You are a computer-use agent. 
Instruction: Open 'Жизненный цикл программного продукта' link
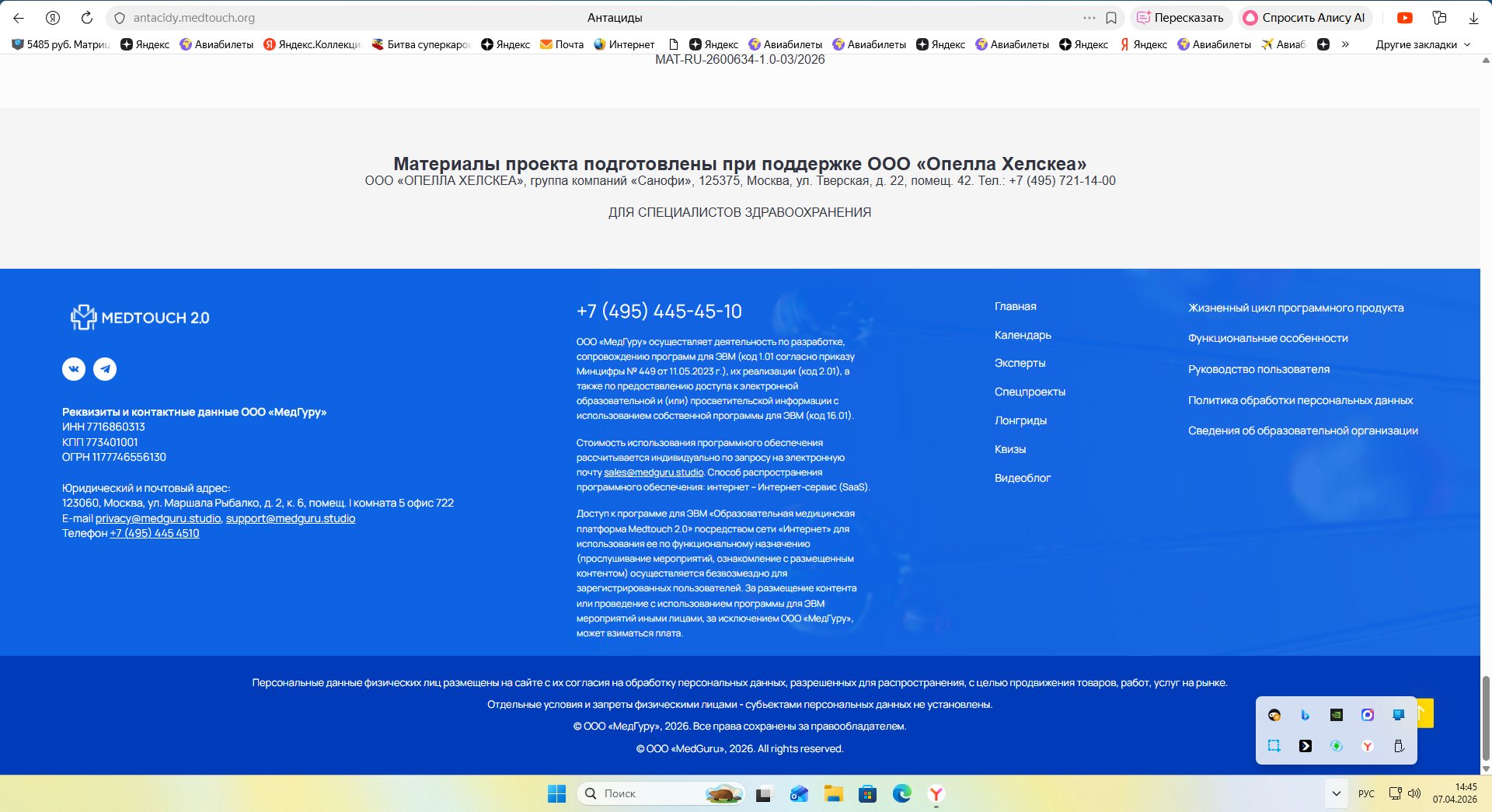click(x=1296, y=308)
